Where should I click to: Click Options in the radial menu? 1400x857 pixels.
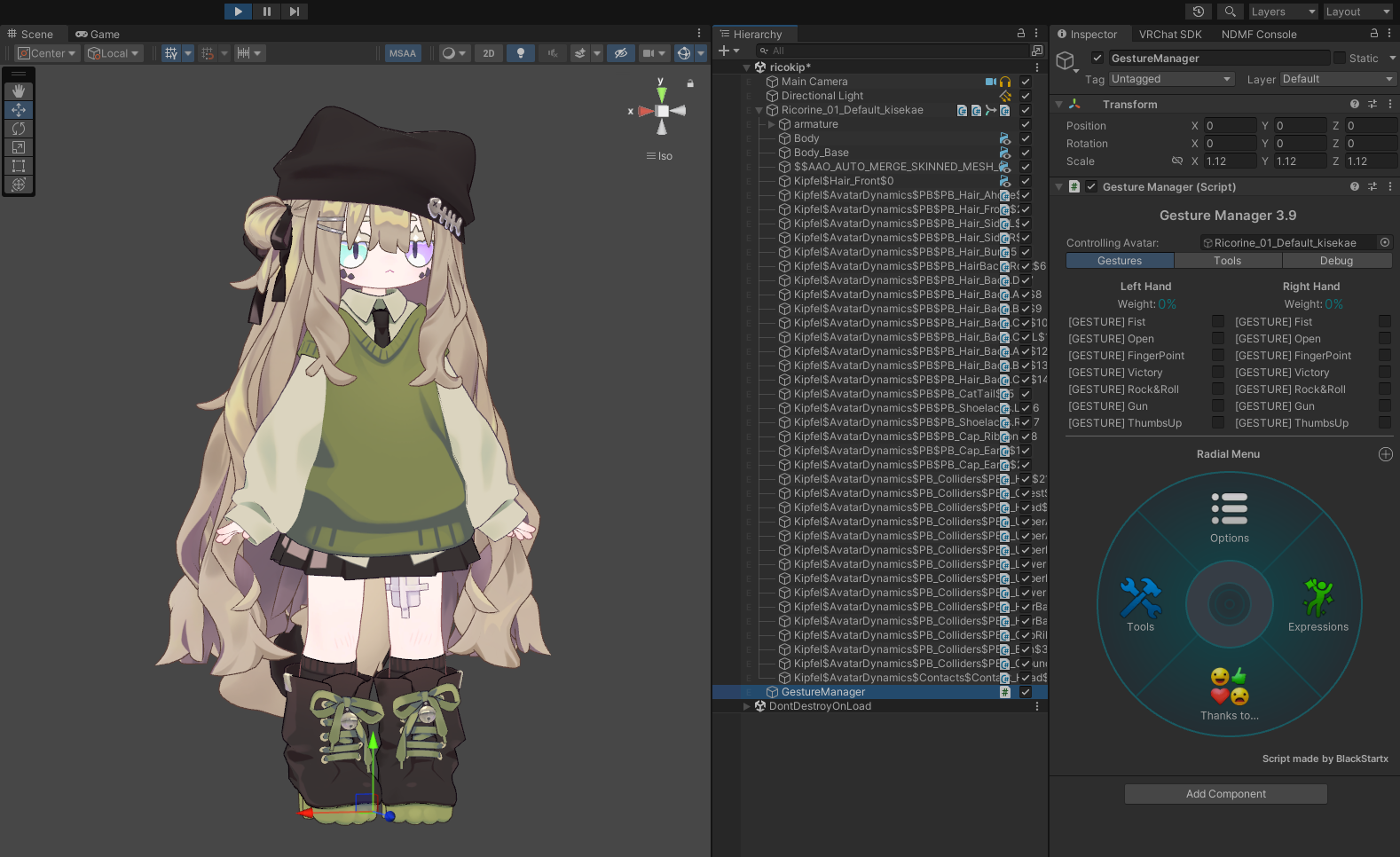pyautogui.click(x=1230, y=518)
